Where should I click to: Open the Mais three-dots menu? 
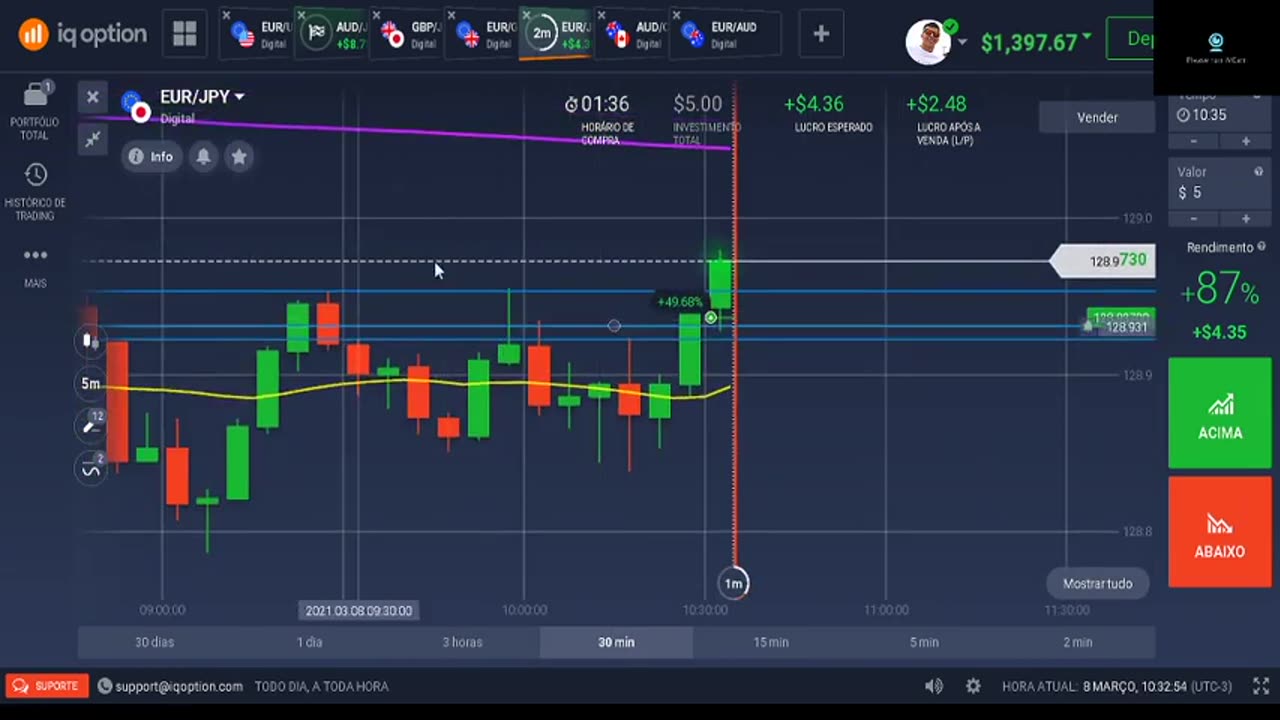[36, 256]
